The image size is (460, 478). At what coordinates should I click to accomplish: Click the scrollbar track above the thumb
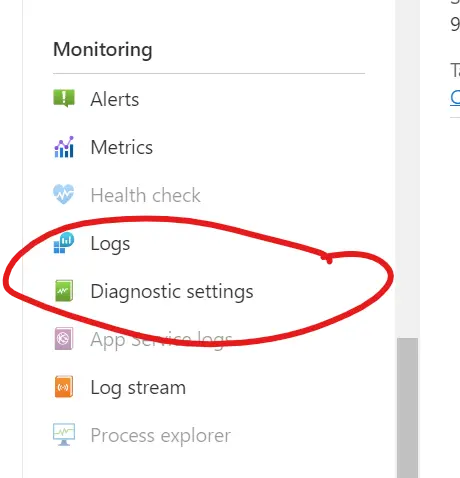(x=407, y=169)
